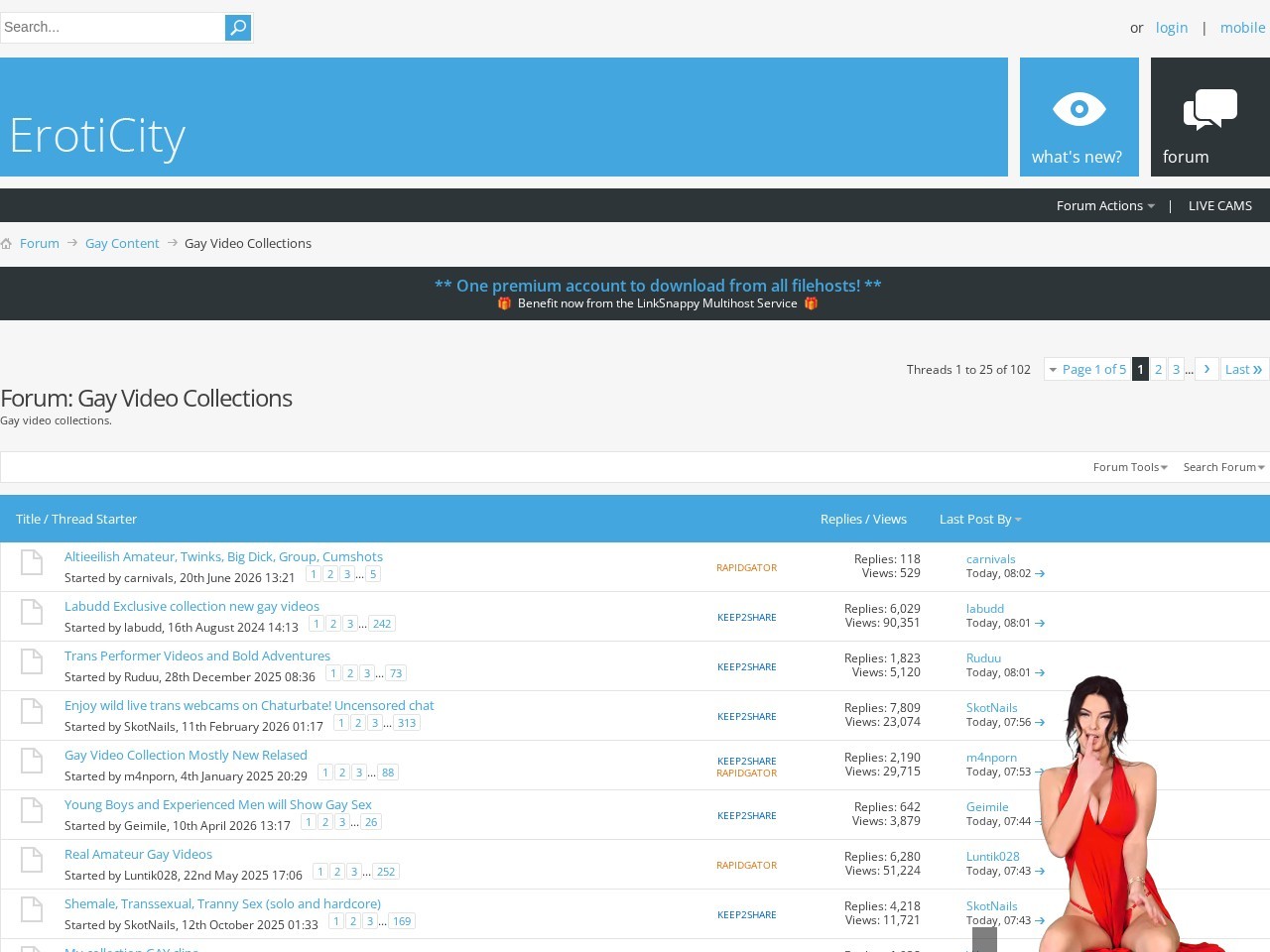
Task: Click thread icon for Real Amateur Gay row
Action: coord(32,860)
